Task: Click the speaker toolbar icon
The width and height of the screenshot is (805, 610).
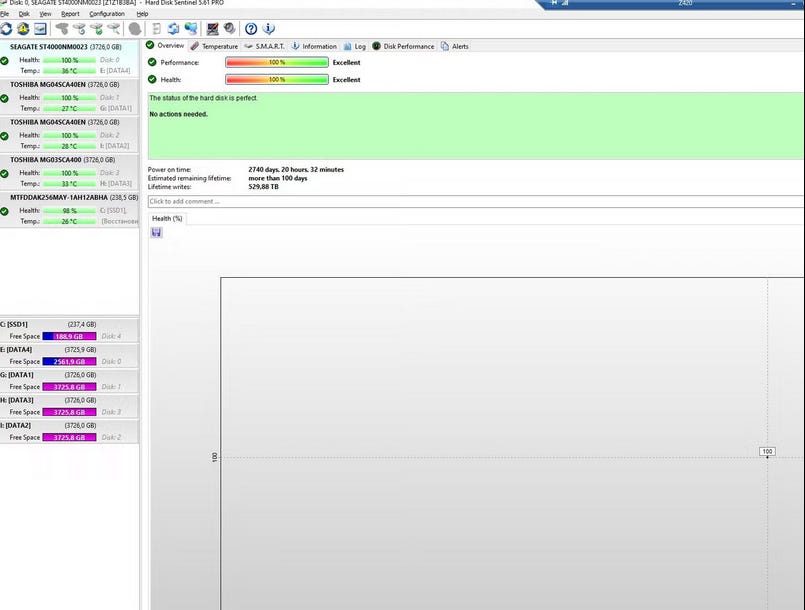Action: coord(229,28)
